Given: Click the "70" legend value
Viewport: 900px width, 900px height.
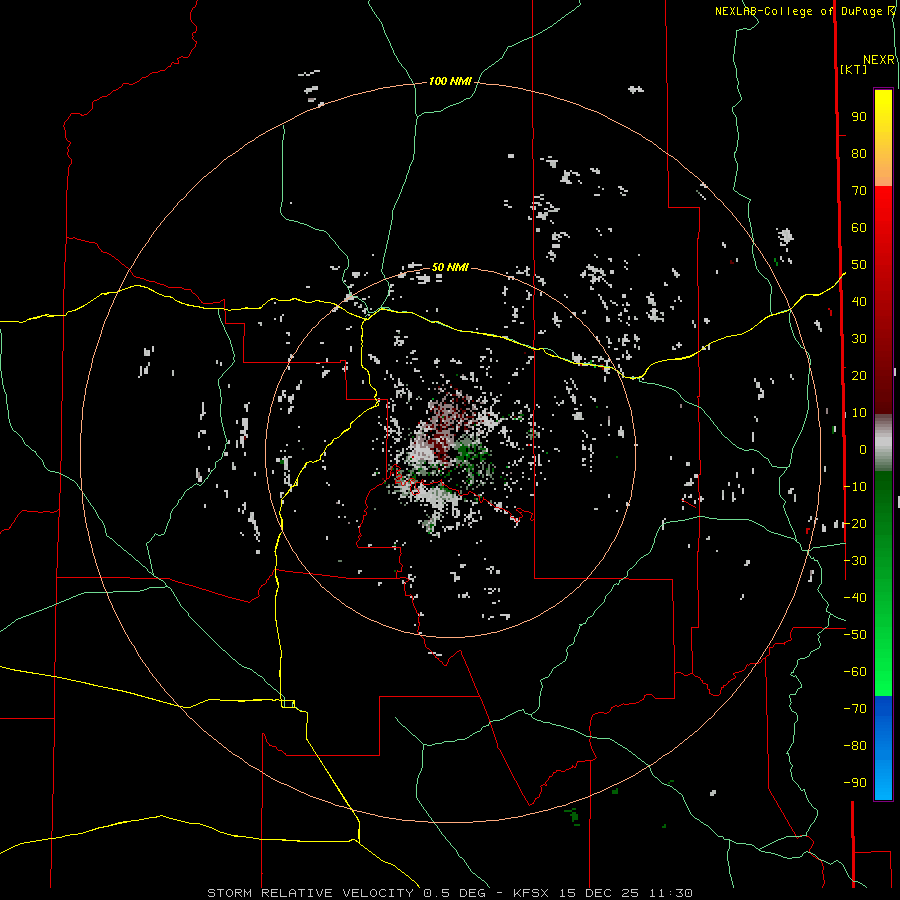Looking at the screenshot, I should click(x=859, y=191).
